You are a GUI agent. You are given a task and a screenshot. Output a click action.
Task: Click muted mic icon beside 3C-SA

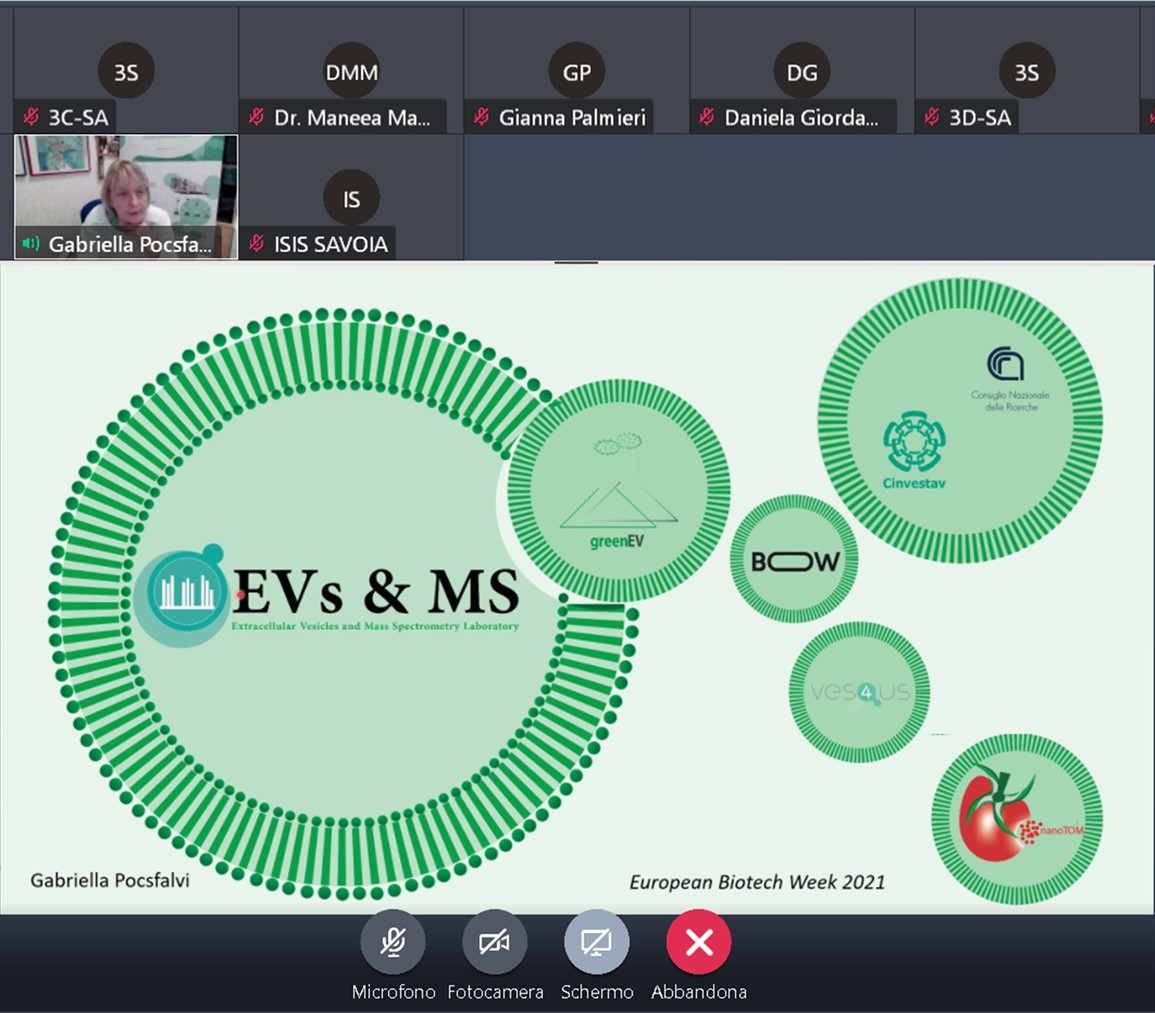pyautogui.click(x=31, y=116)
